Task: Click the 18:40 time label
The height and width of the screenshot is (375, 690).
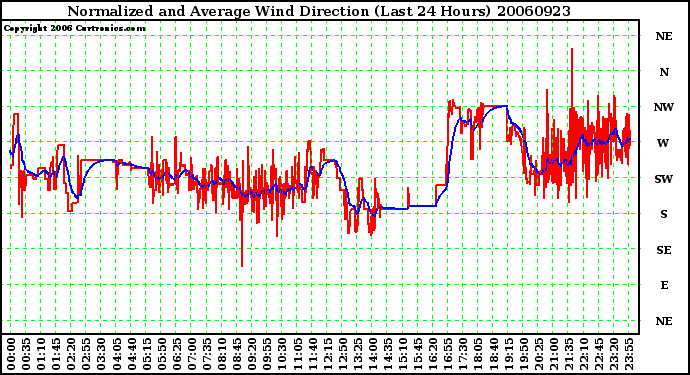Action: (492, 354)
